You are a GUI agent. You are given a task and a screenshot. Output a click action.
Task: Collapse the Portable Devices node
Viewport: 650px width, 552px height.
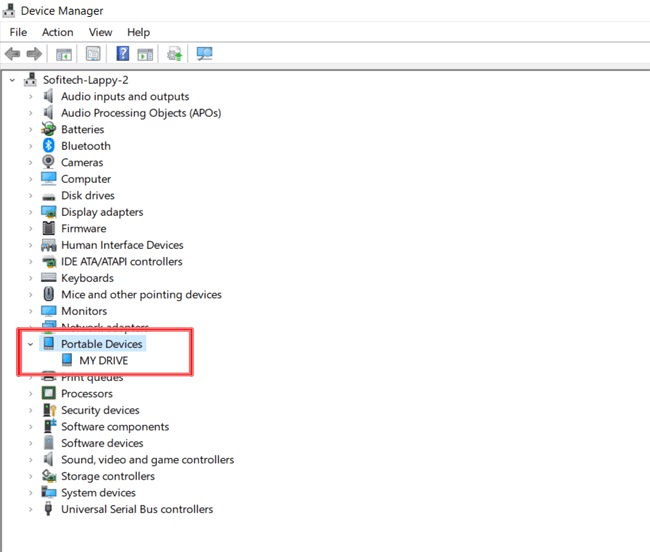coord(30,344)
